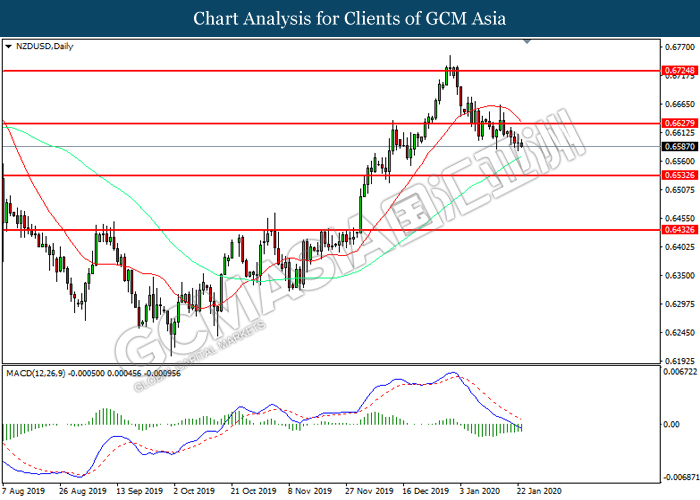Select the 0.61925 price axis value
This screenshot has height=500, width=700.
coord(680,361)
